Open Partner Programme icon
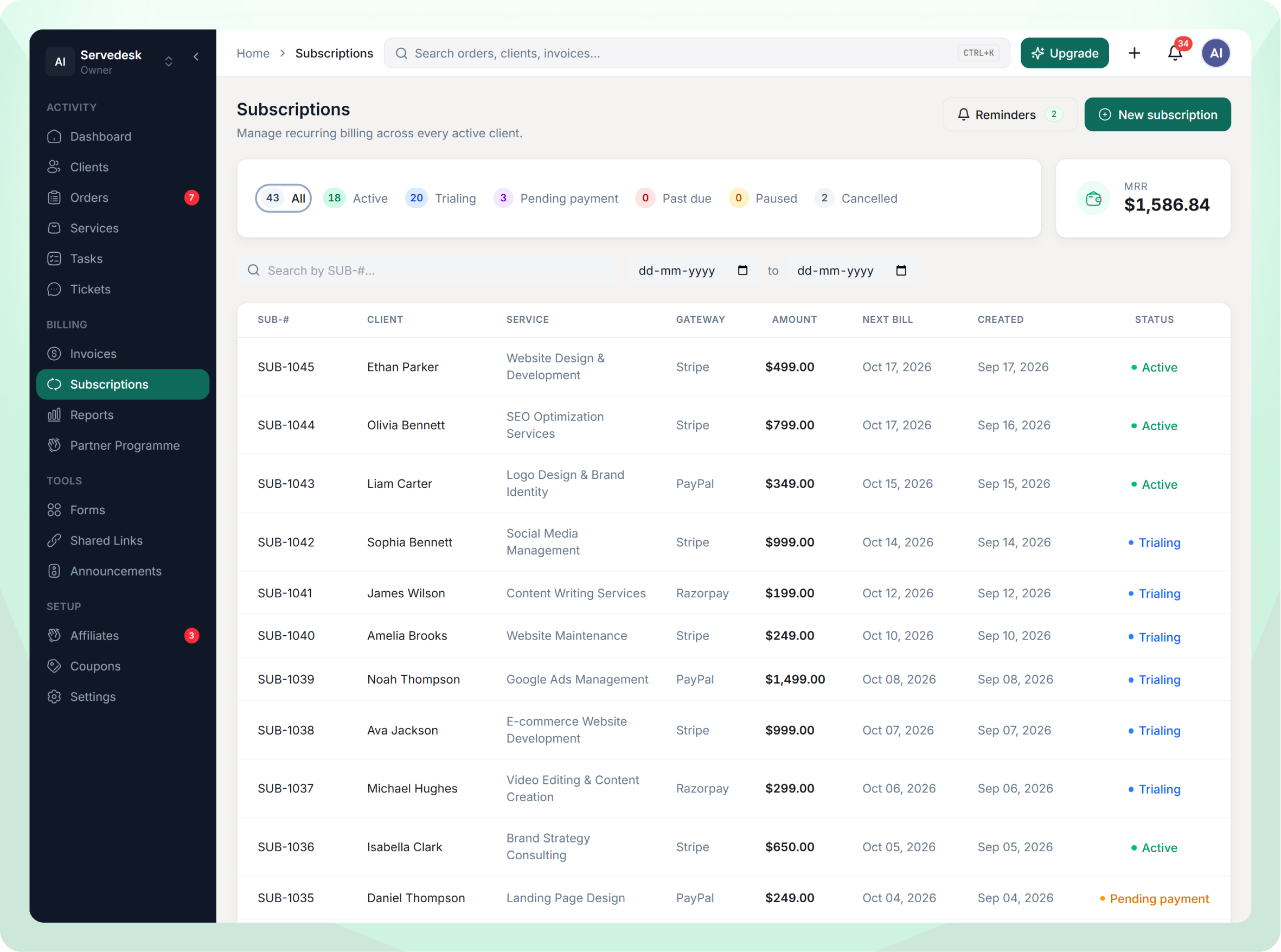 pyautogui.click(x=54, y=445)
